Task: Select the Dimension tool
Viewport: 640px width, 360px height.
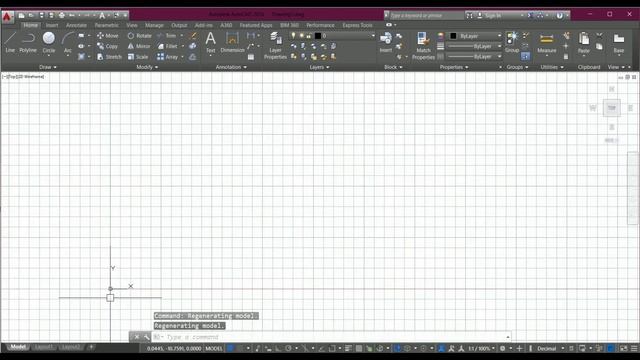Action: click(x=232, y=42)
